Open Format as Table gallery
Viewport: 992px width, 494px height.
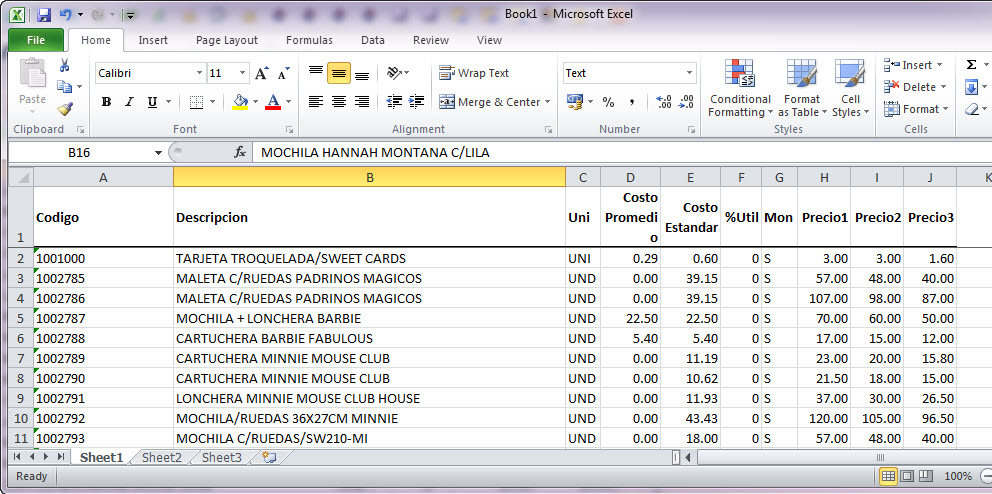[801, 86]
